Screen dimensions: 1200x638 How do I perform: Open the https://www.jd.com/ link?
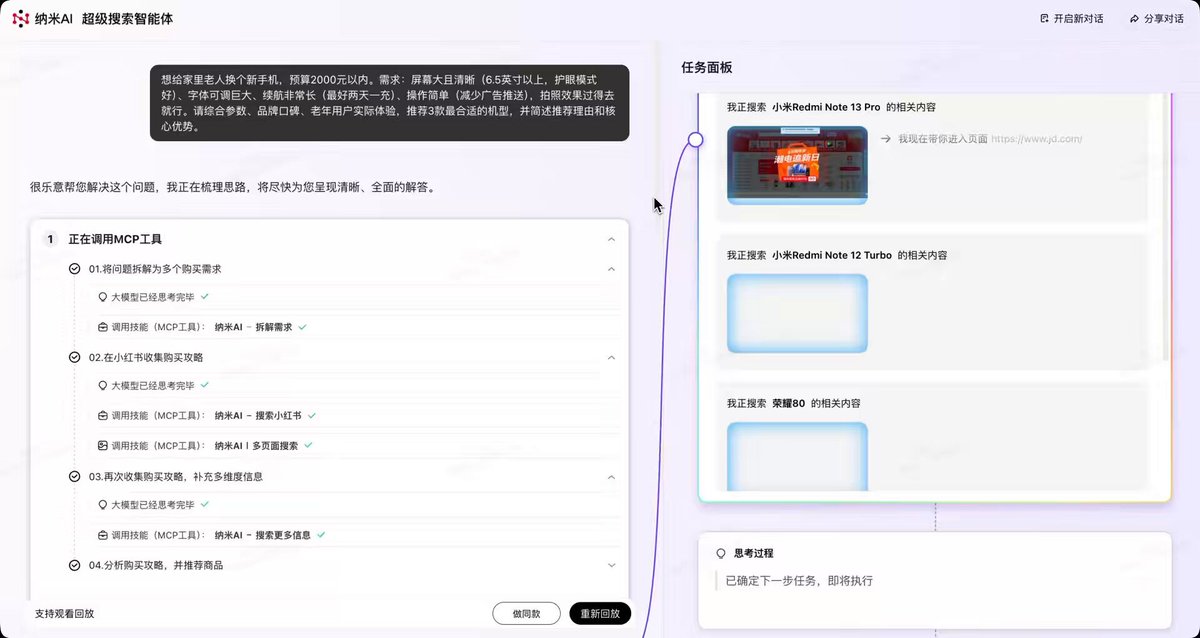(1036, 139)
